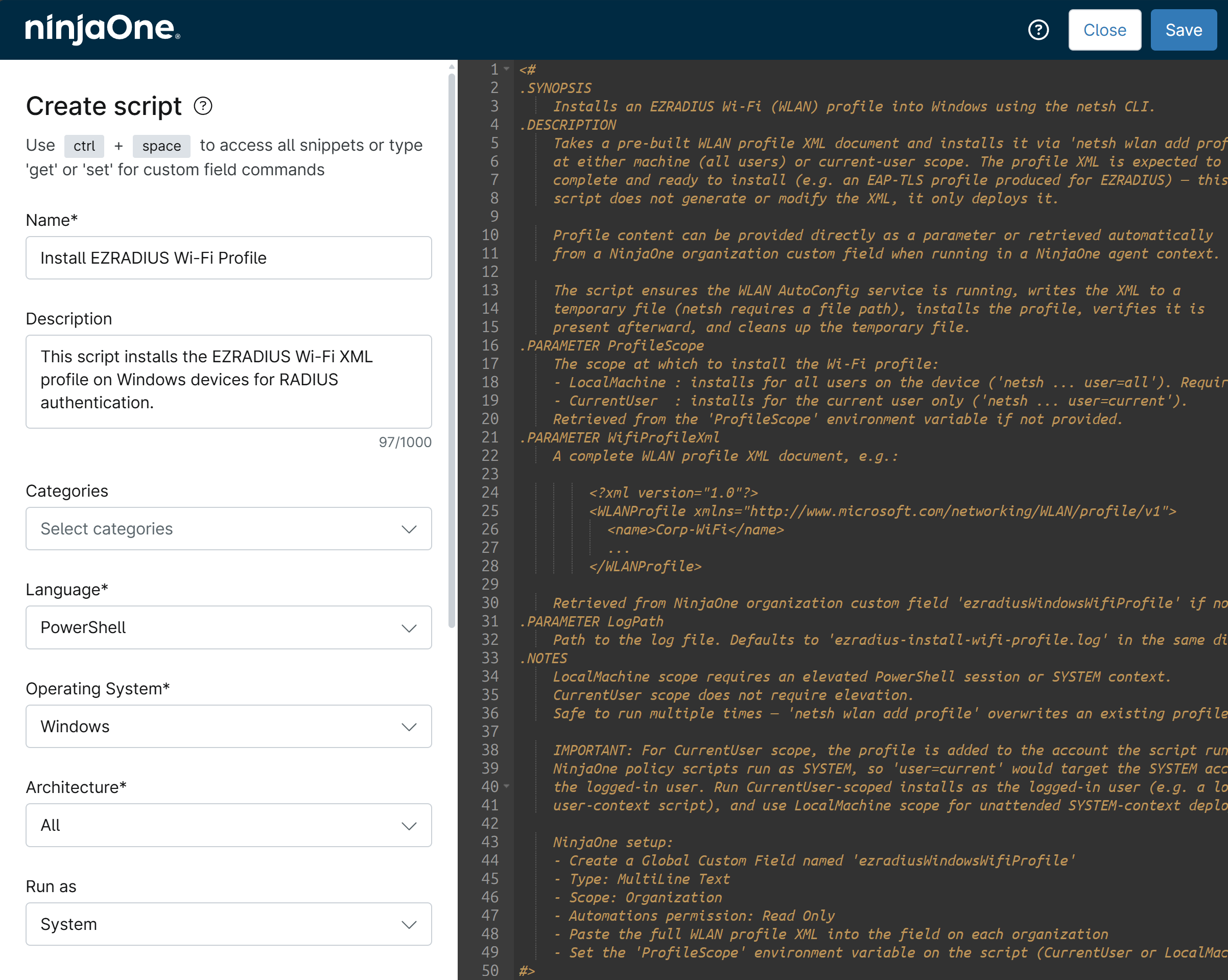Click the Architecture dropdown chevron
The height and width of the screenshot is (980, 1228).
click(x=409, y=826)
